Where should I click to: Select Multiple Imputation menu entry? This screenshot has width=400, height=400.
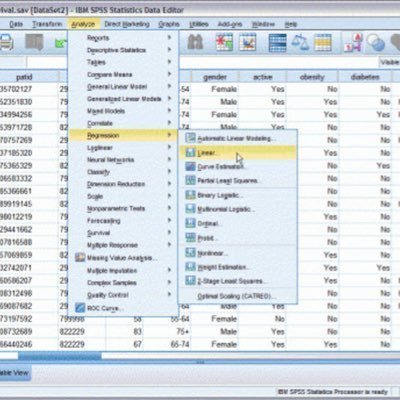pyautogui.click(x=123, y=270)
